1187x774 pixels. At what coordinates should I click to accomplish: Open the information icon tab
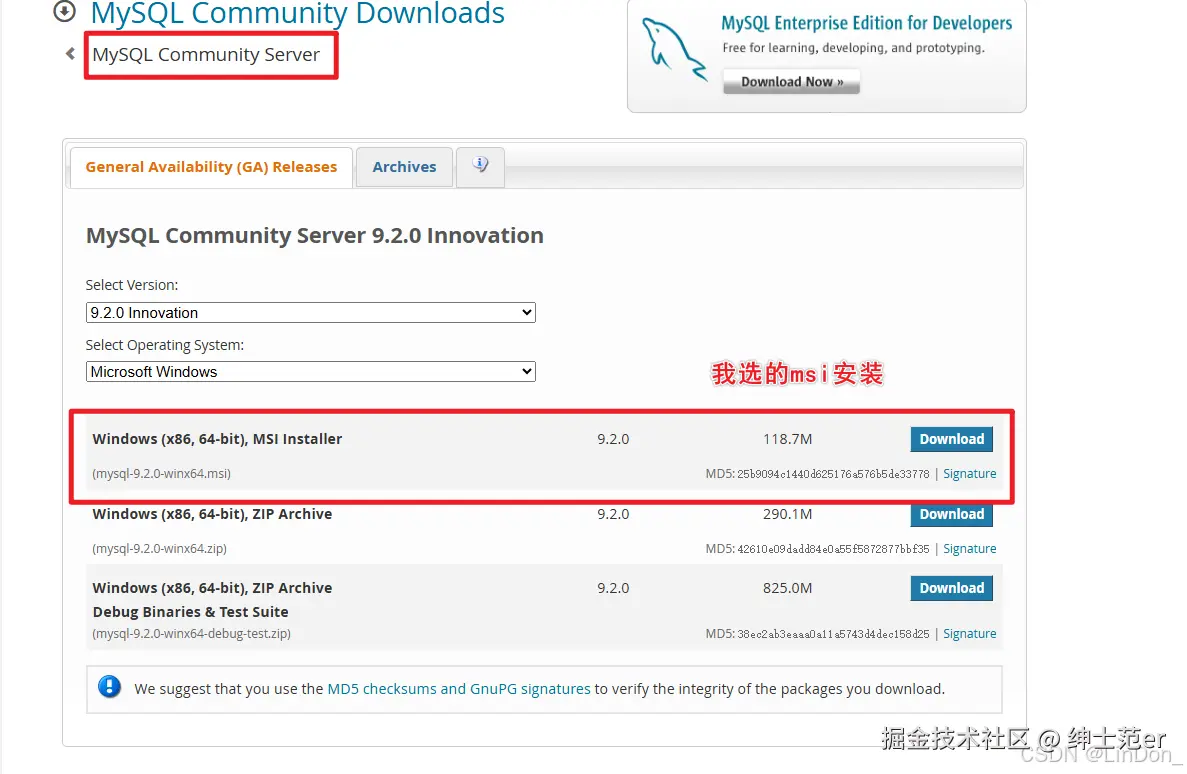click(x=480, y=167)
